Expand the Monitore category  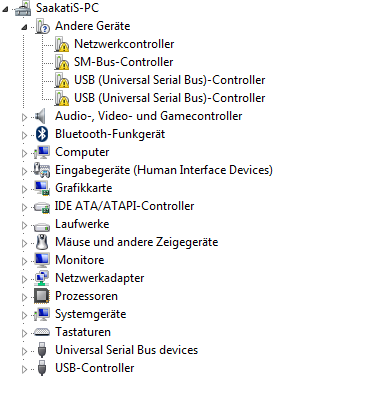point(24,261)
